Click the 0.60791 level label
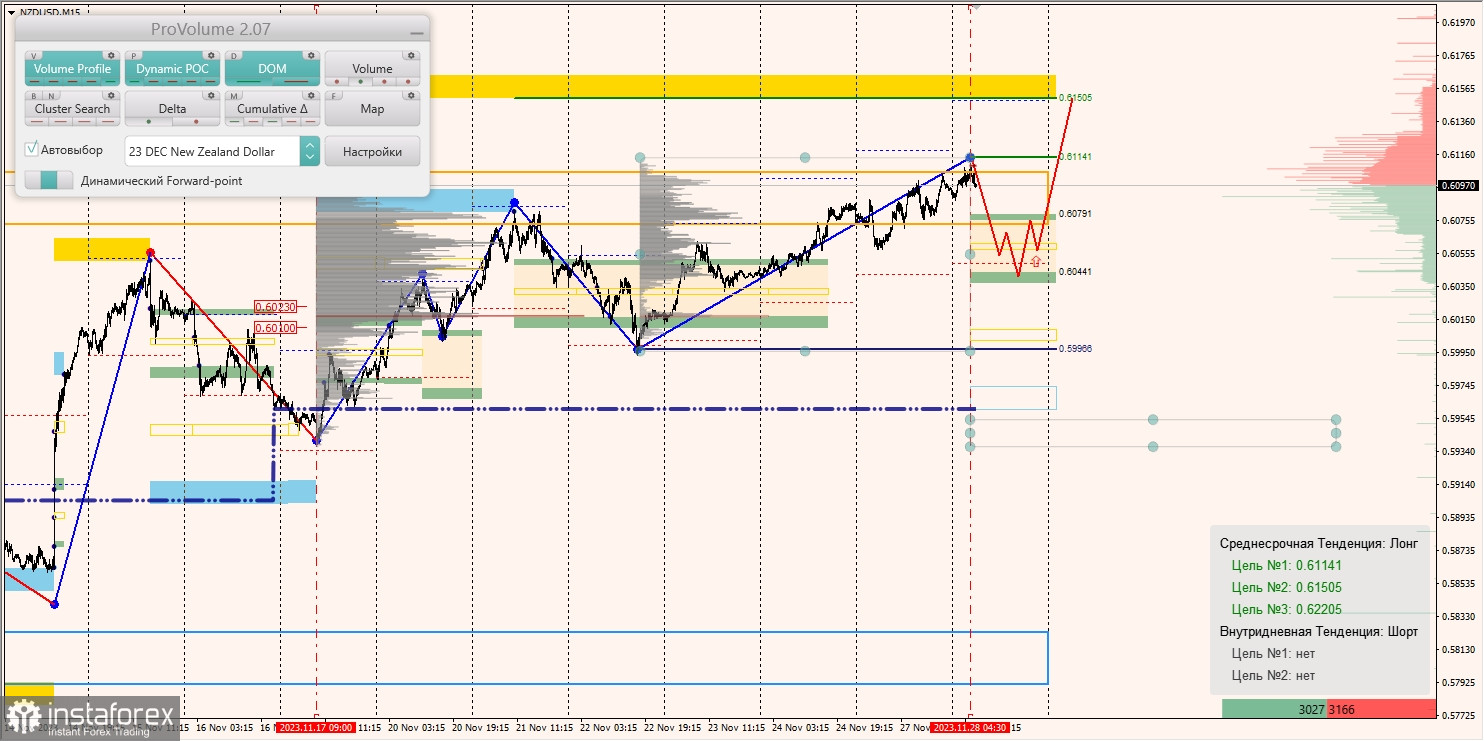1484x741 pixels. tap(1075, 214)
